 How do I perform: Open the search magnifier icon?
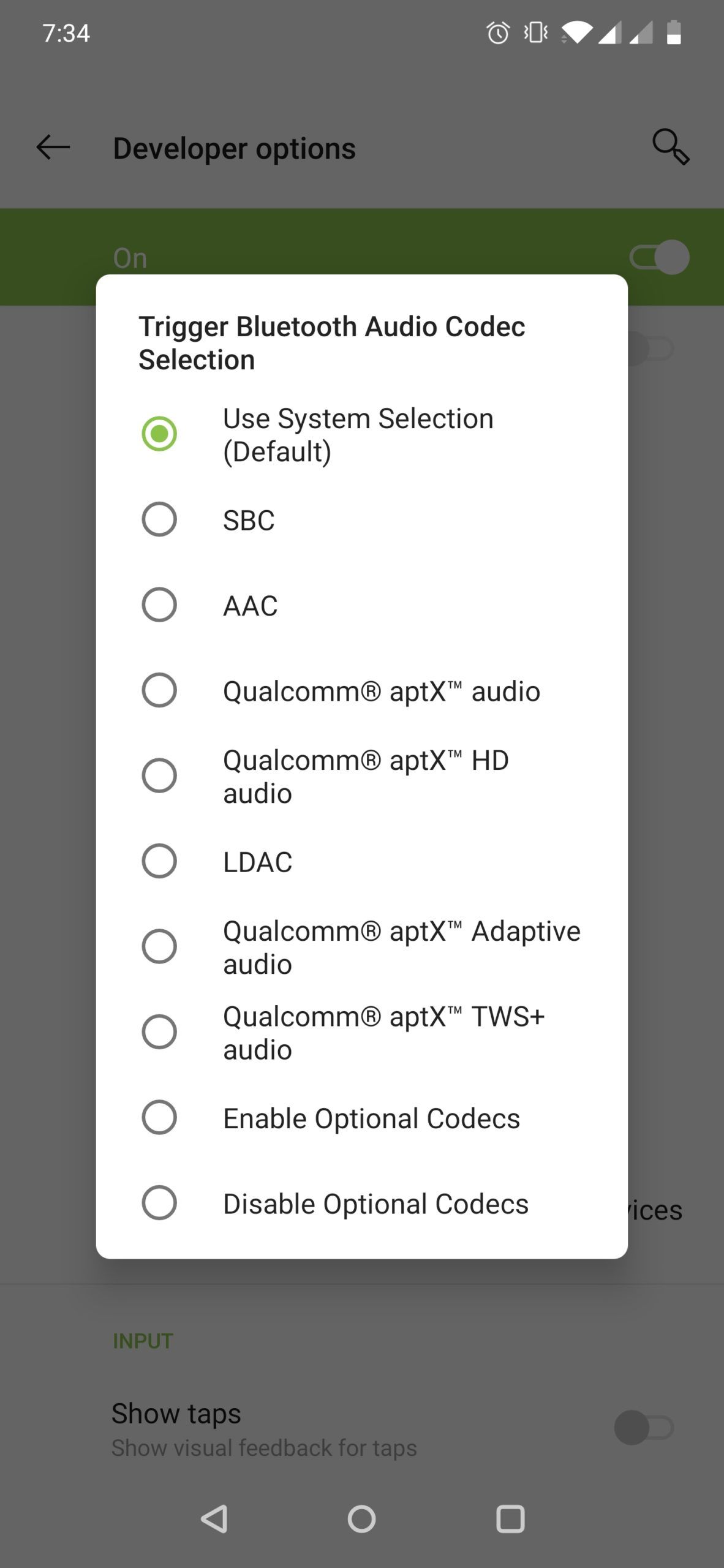[x=671, y=147]
